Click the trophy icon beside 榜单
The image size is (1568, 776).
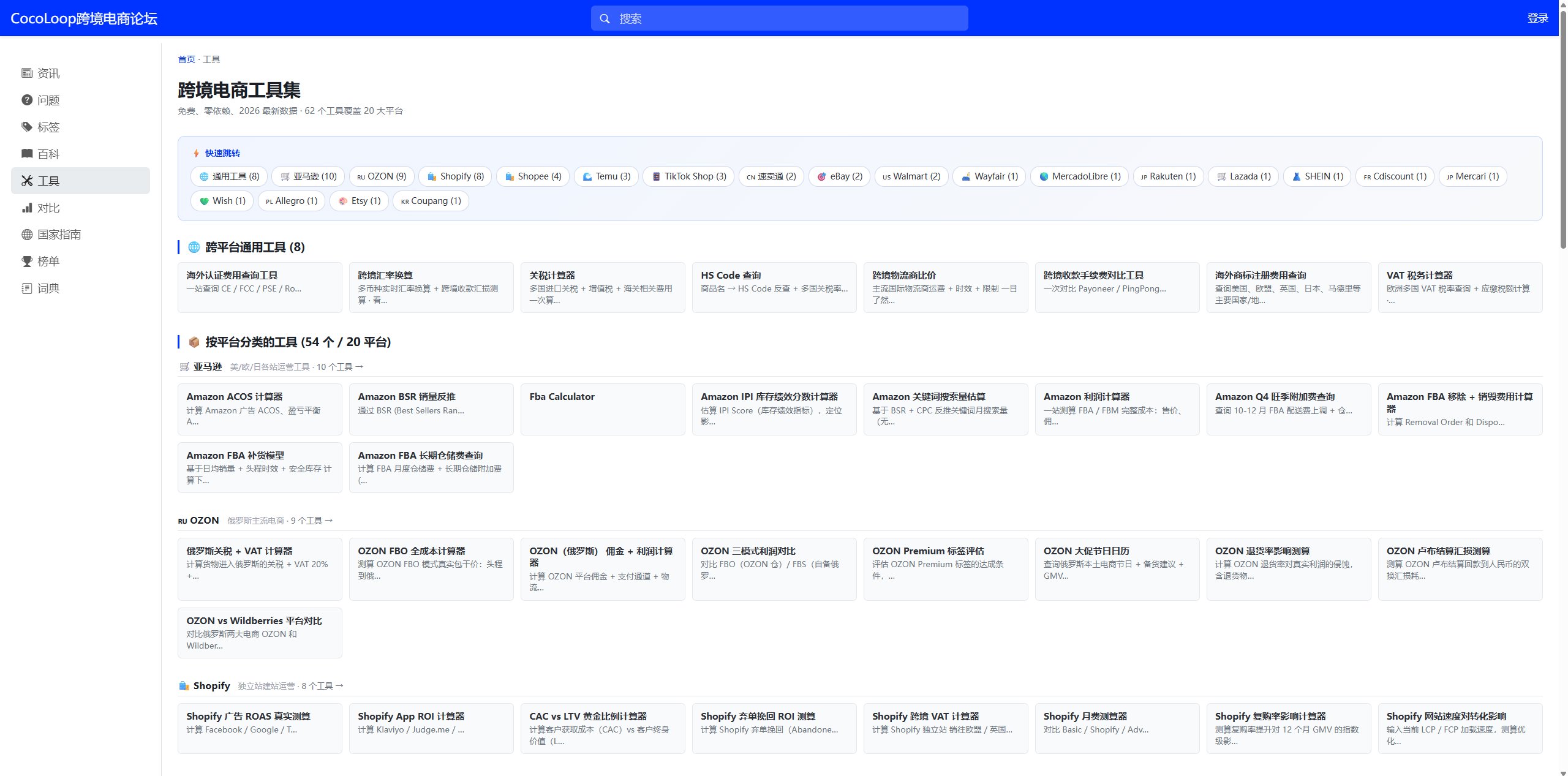(27, 262)
